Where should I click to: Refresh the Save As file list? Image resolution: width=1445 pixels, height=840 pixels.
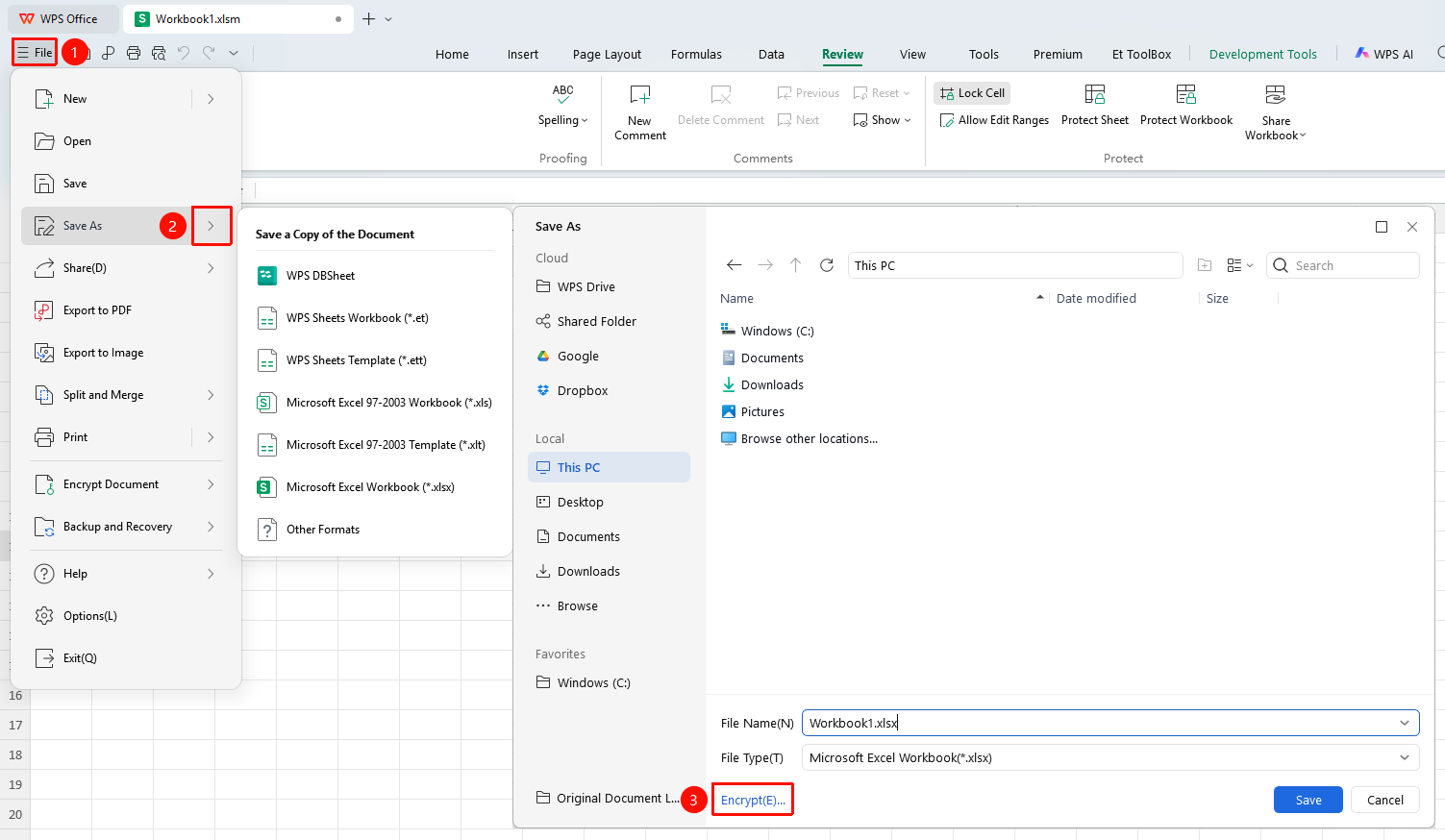[x=827, y=265]
